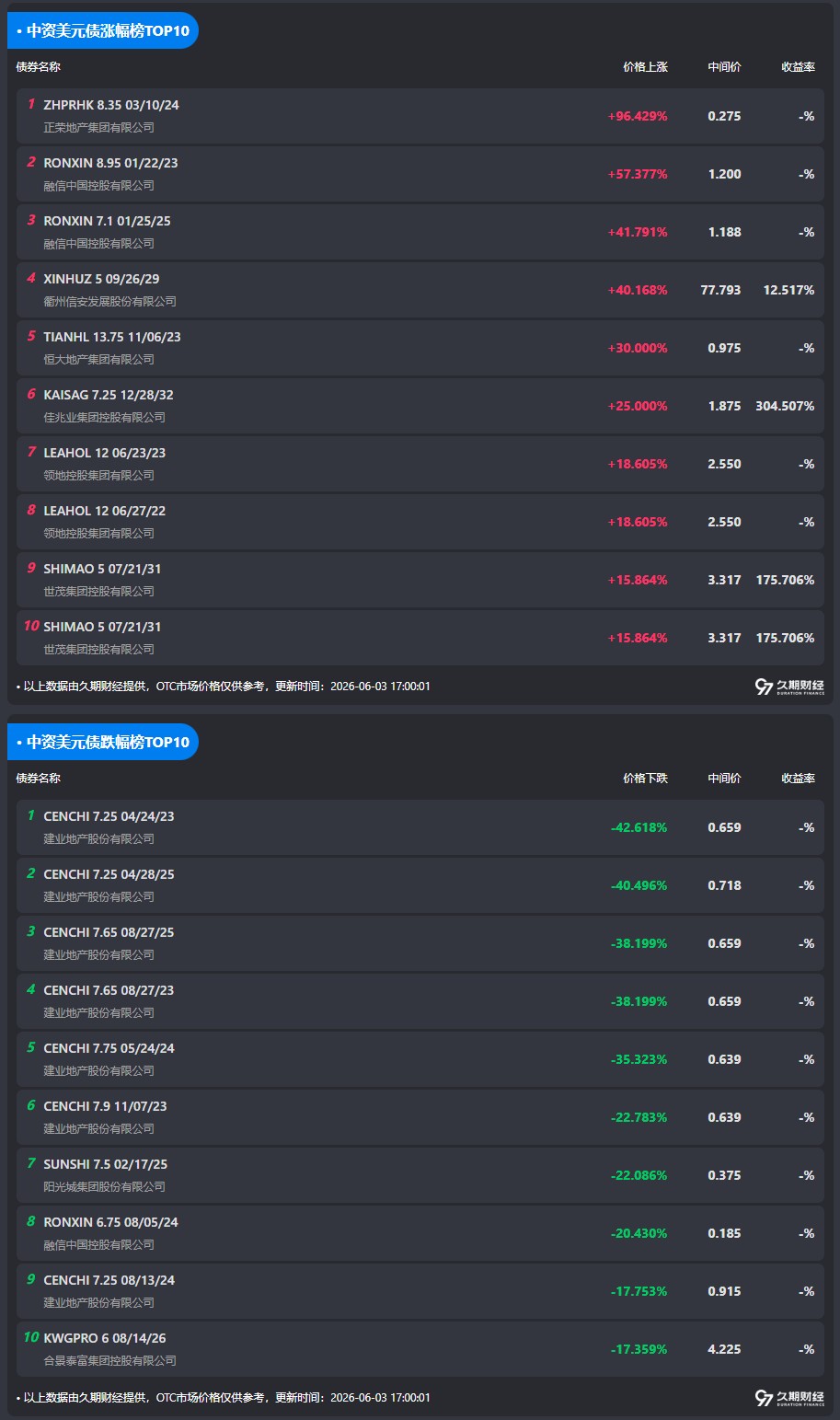The image size is (840, 1420).
Task: Click -35.323% price drop value
Action: 639,1059
